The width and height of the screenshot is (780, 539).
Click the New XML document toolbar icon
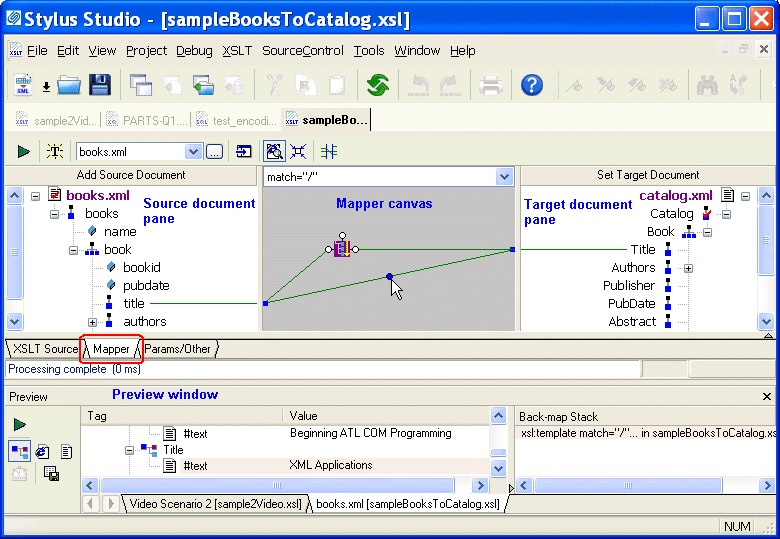coord(23,85)
